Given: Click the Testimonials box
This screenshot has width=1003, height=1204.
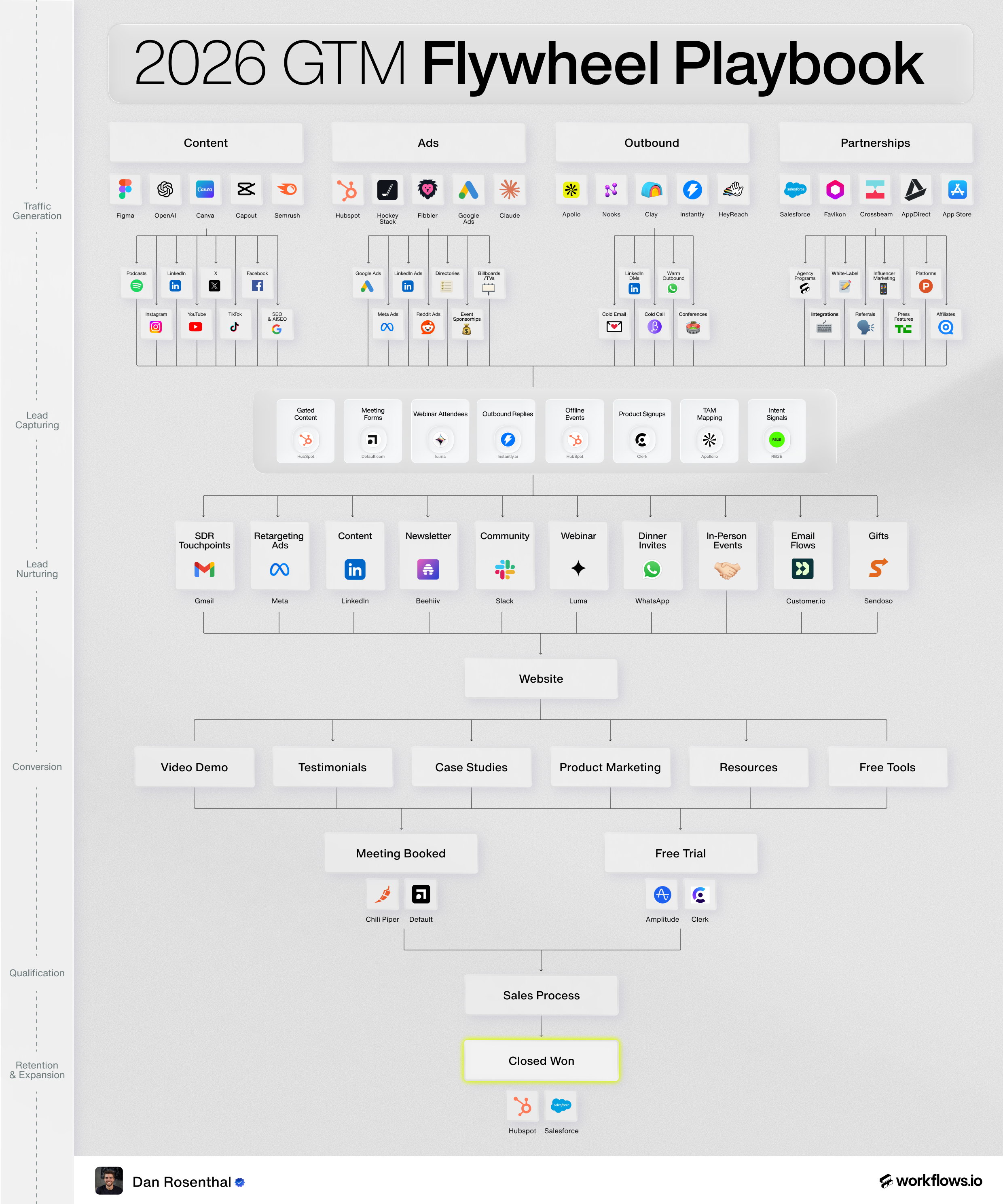Looking at the screenshot, I should coord(332,767).
